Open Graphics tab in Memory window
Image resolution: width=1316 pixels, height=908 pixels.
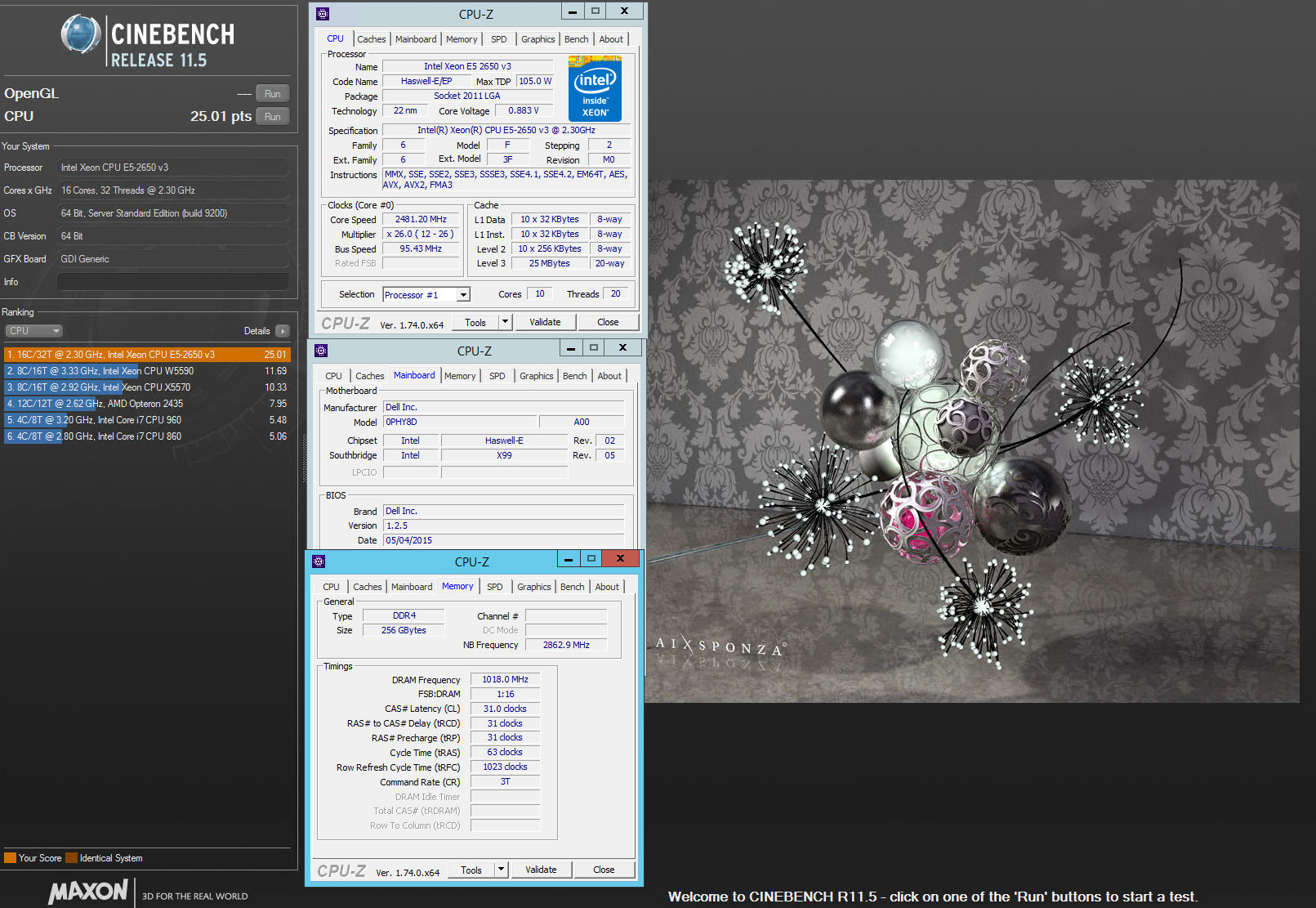click(534, 587)
